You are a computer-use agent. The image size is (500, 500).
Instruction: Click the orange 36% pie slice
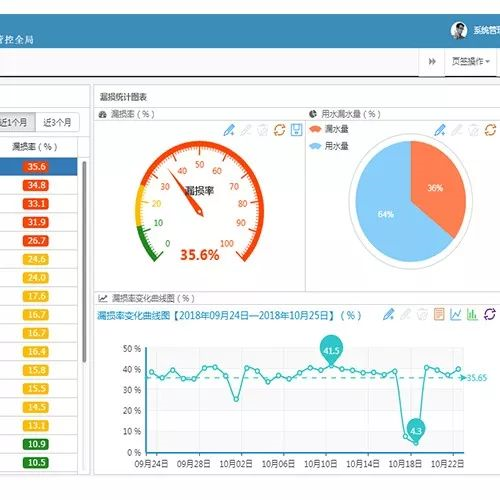pos(437,187)
